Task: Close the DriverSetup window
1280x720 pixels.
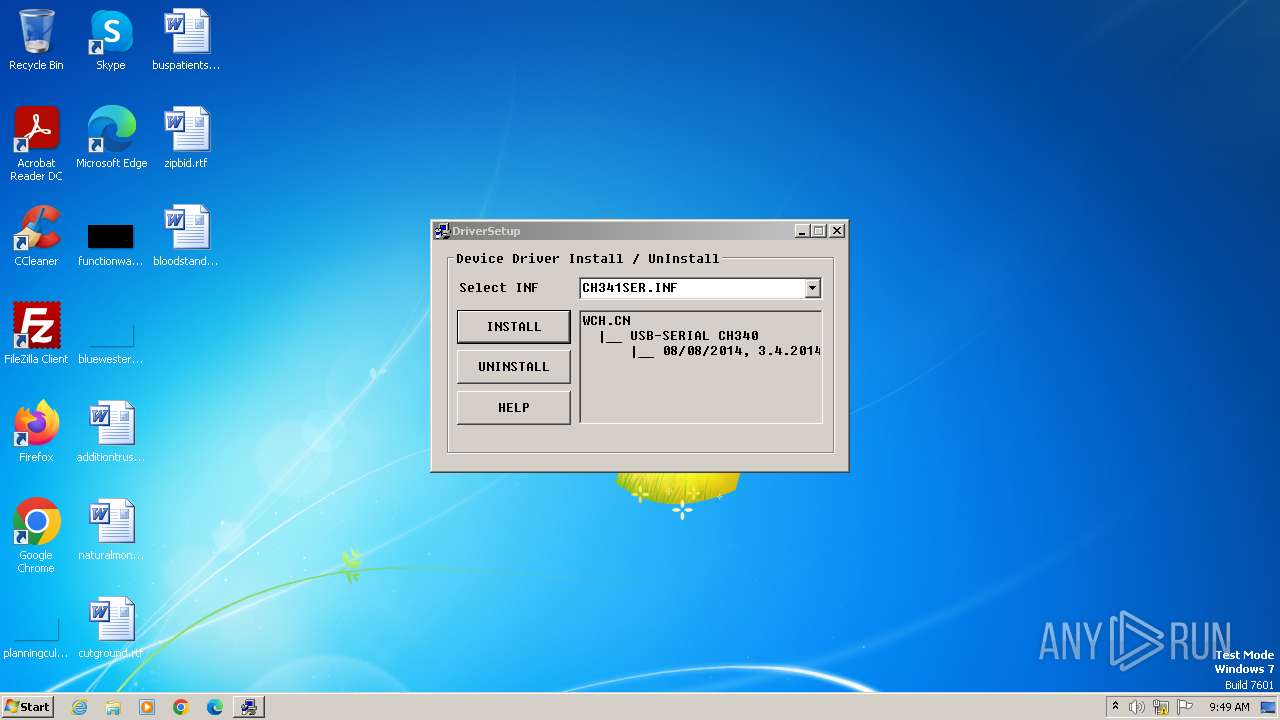Action: pos(837,231)
